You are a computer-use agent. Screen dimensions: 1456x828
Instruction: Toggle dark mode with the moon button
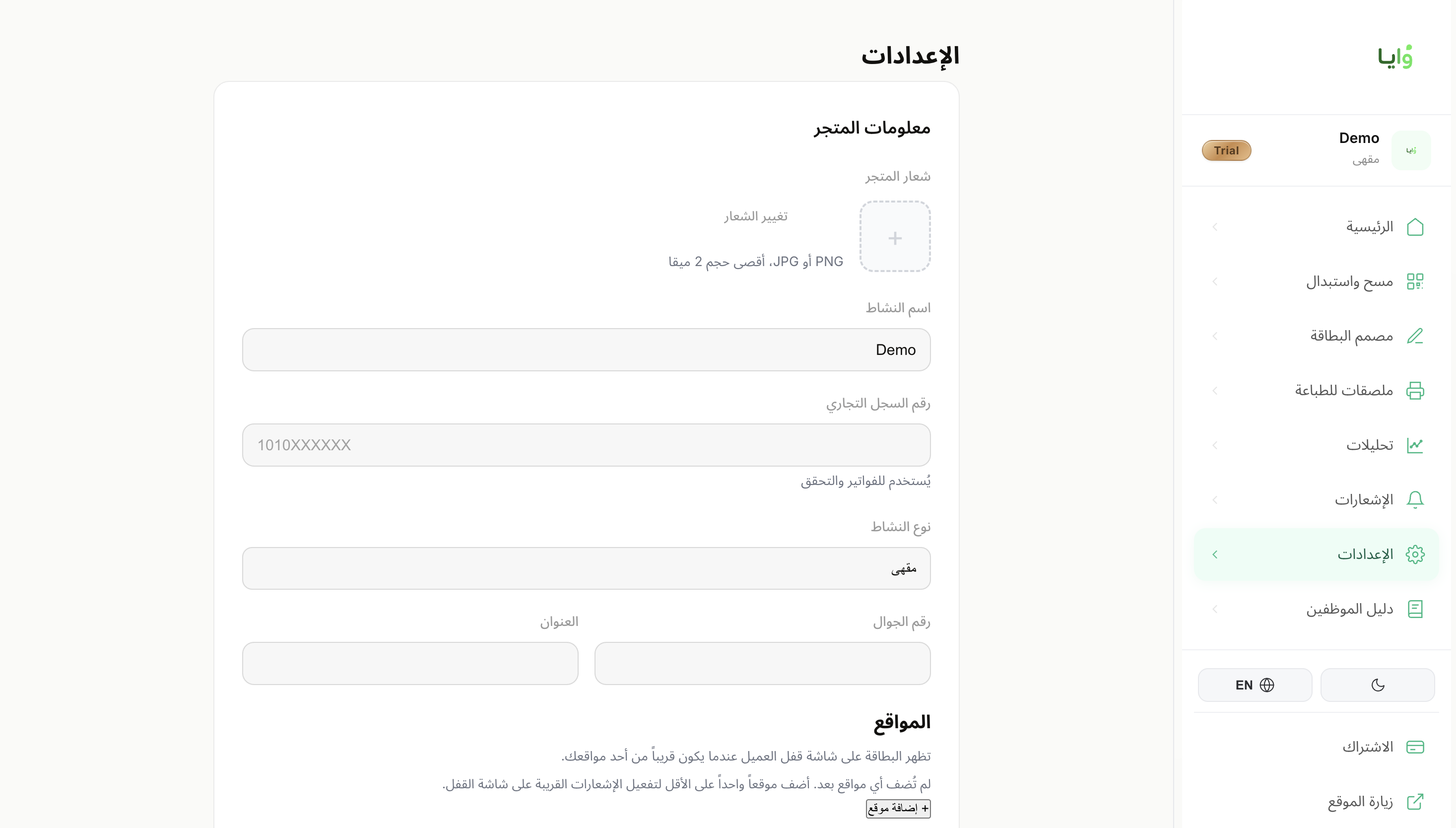pyautogui.click(x=1378, y=685)
